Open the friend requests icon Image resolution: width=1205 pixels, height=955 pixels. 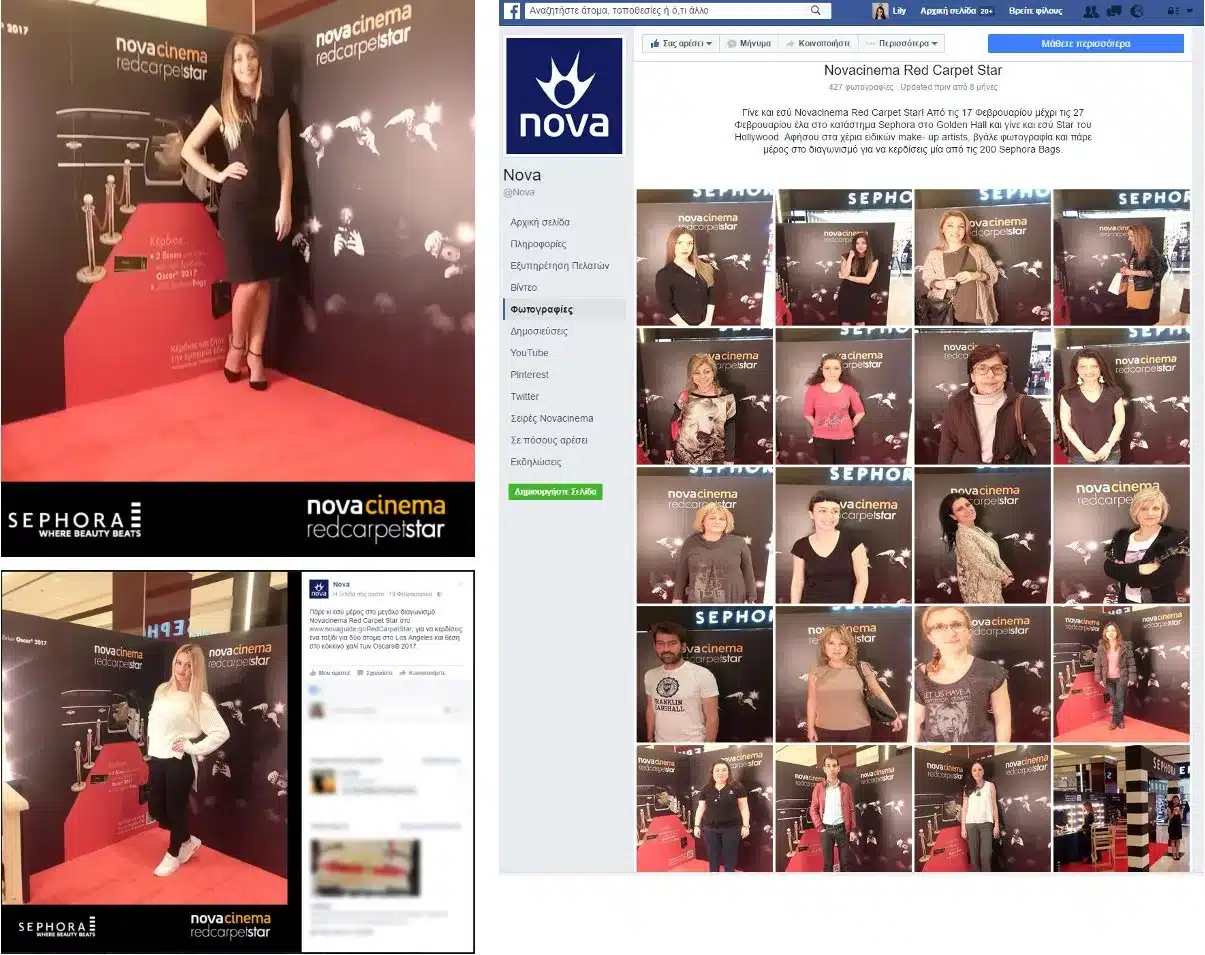click(1090, 11)
